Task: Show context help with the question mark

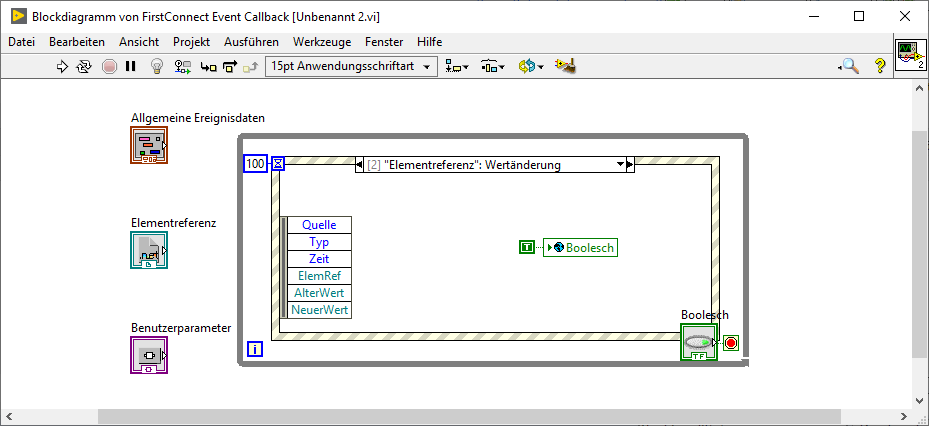Action: pyautogui.click(x=880, y=66)
